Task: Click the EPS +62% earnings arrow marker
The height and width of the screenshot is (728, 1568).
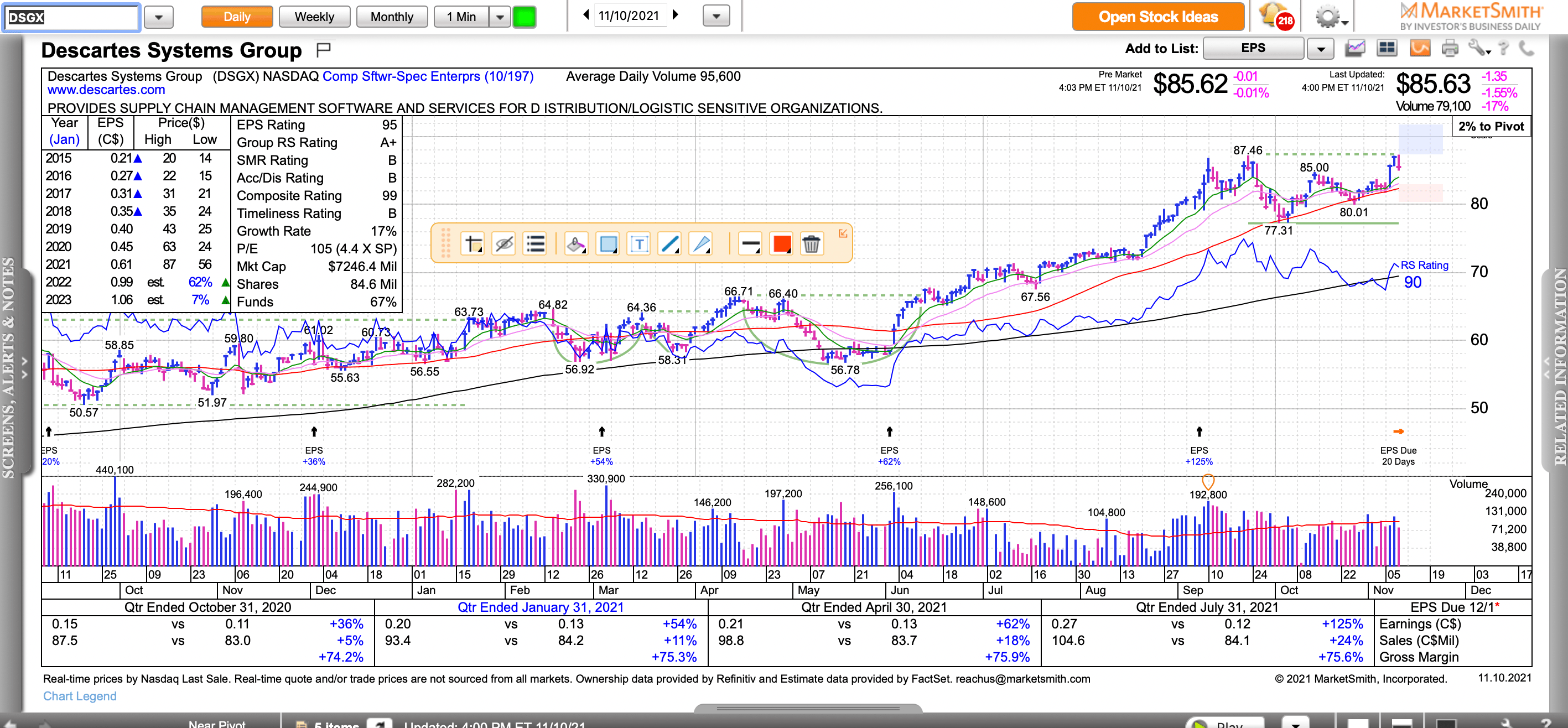Action: pos(889,448)
